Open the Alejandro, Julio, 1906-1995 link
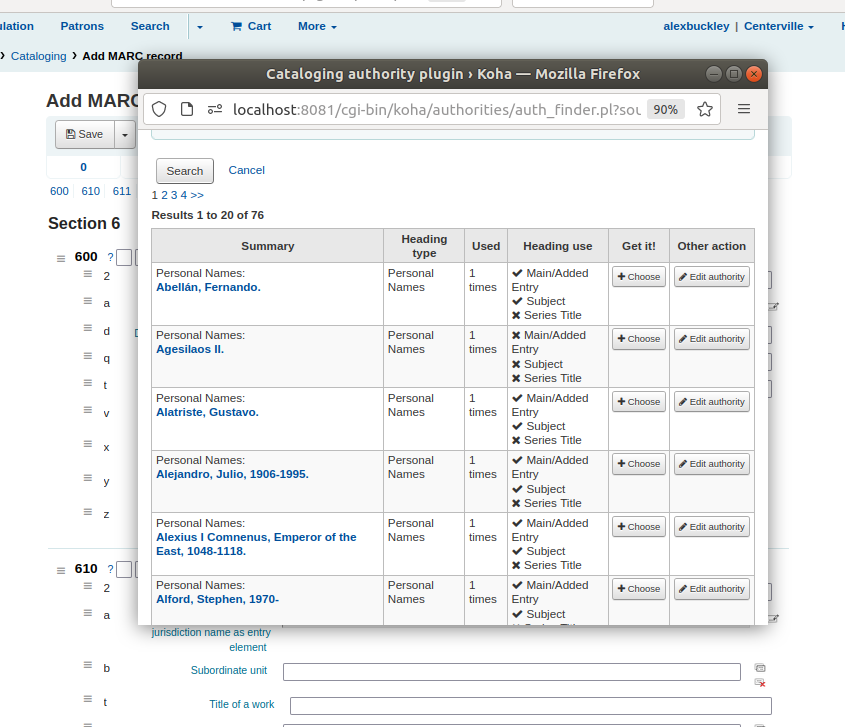 click(x=232, y=474)
